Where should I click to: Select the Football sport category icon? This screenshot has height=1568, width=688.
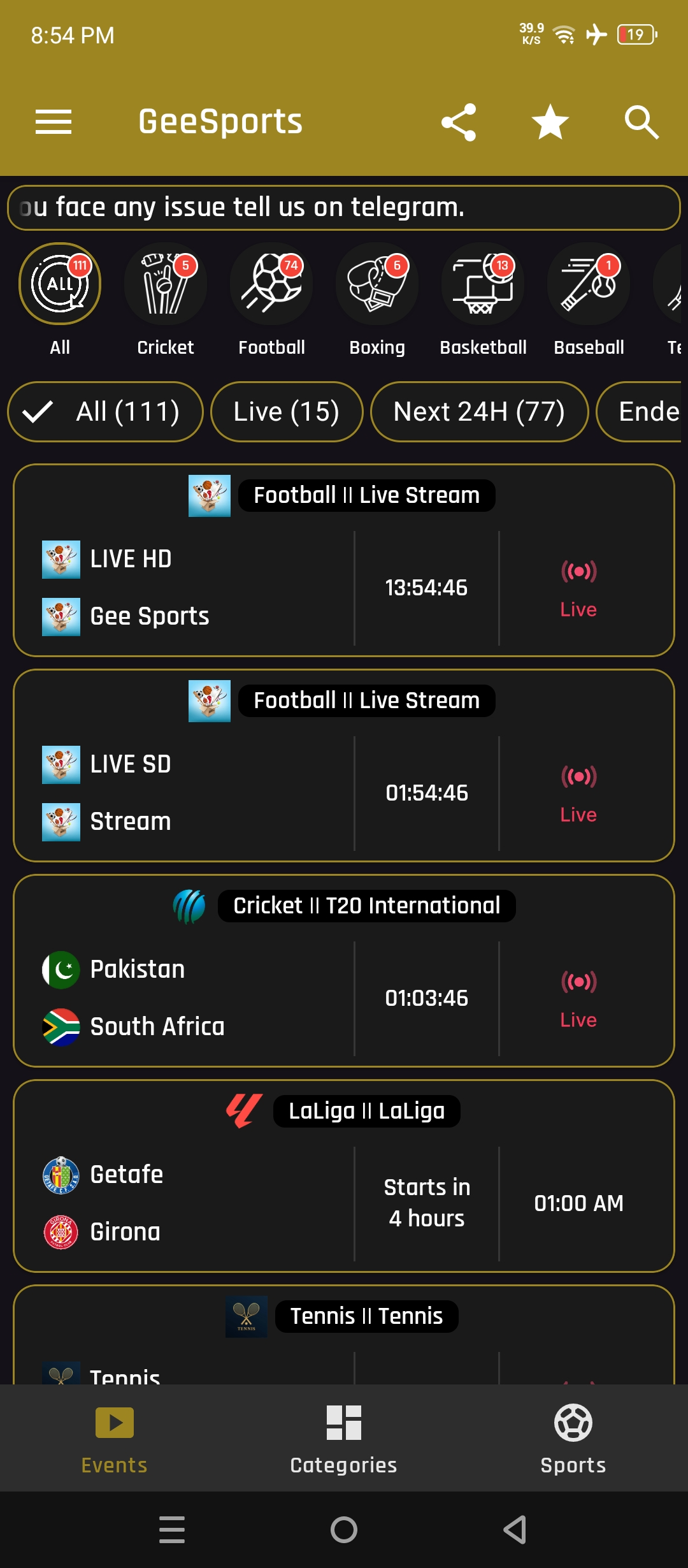click(x=271, y=284)
